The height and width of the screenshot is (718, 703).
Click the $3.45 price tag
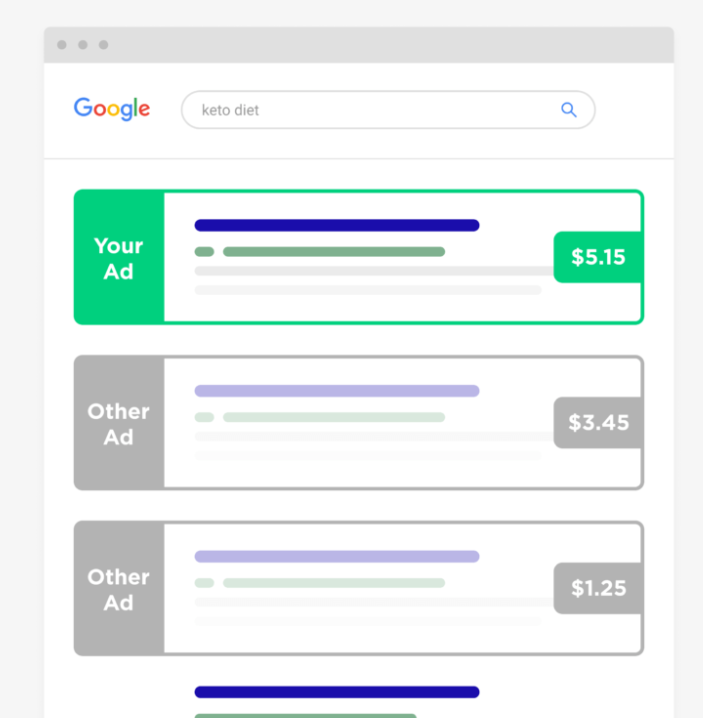coord(598,423)
